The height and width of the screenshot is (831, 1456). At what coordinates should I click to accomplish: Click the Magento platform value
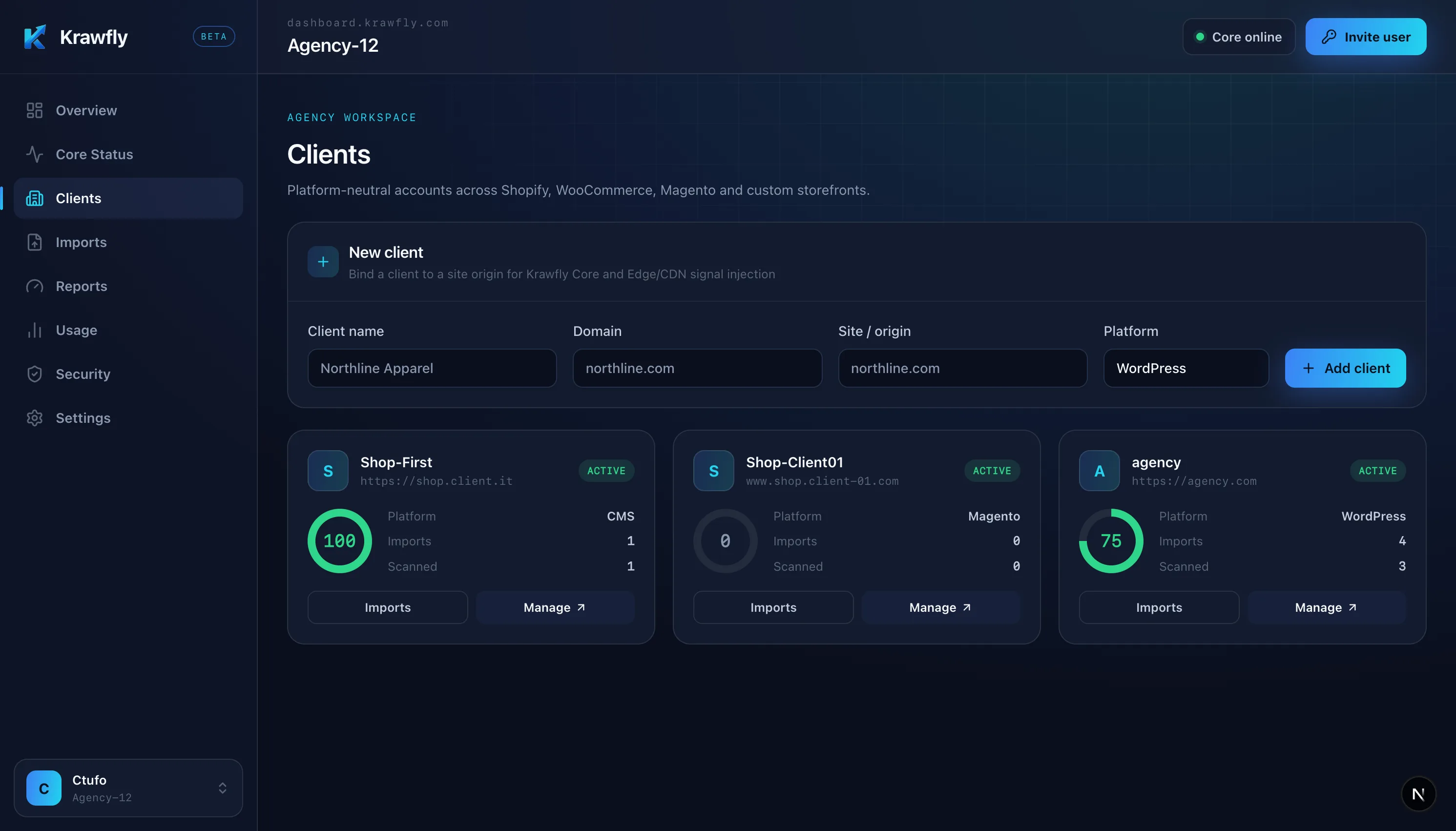point(994,517)
